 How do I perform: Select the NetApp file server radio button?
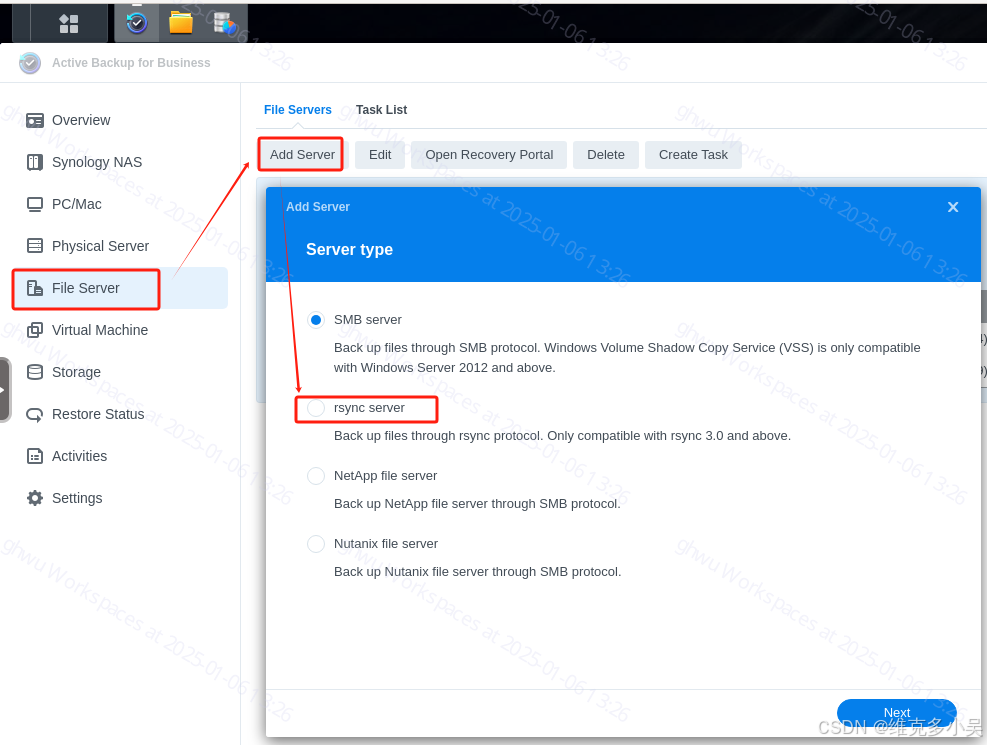coord(316,476)
